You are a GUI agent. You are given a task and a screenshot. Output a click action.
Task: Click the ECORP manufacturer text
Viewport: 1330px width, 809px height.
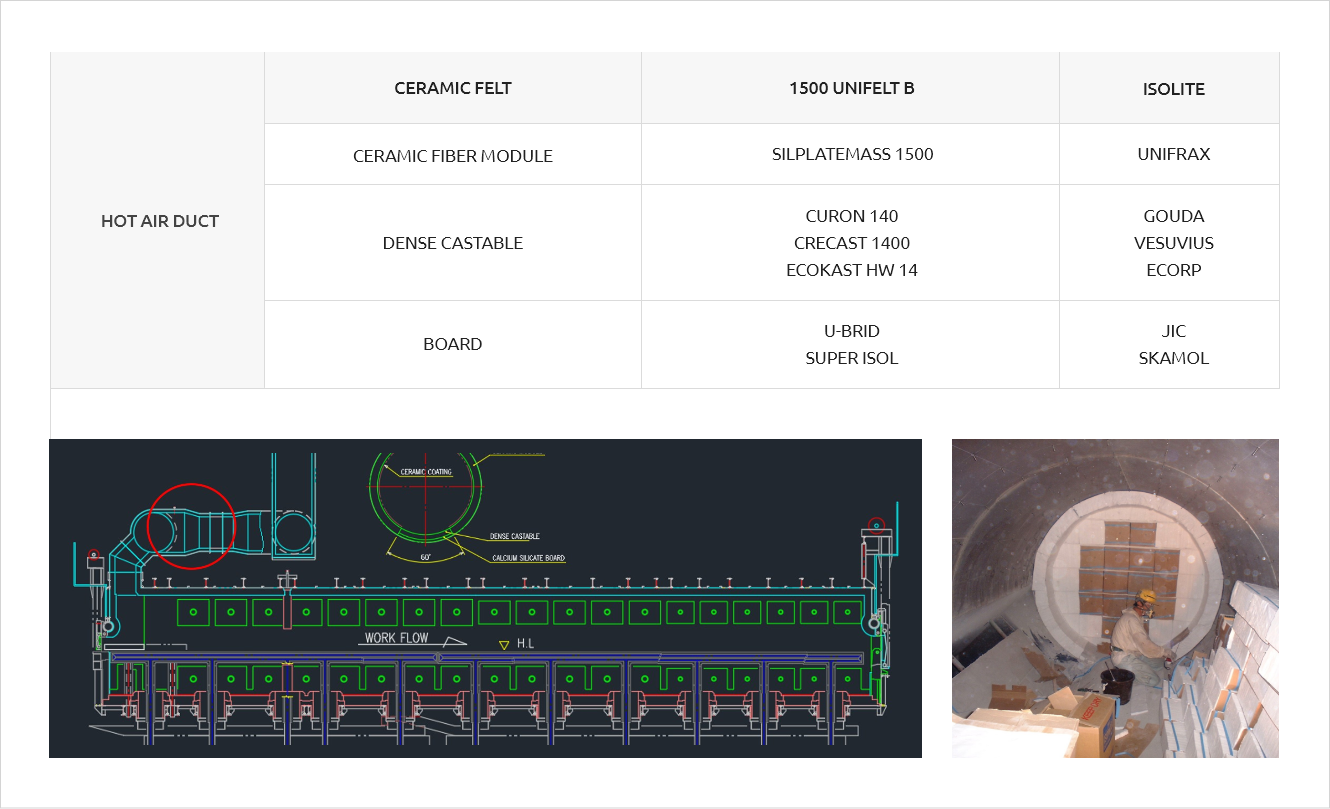[x=1174, y=270]
